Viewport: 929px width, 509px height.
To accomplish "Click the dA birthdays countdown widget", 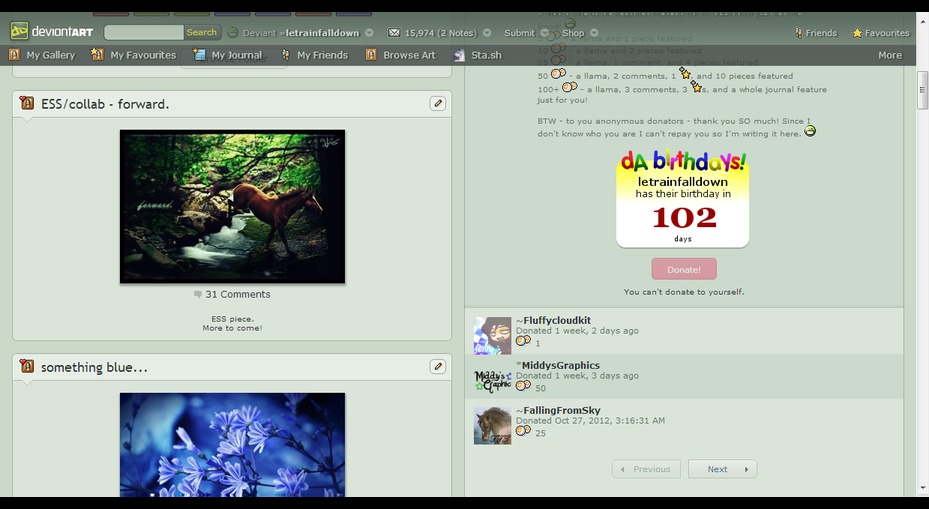I will coord(683,199).
